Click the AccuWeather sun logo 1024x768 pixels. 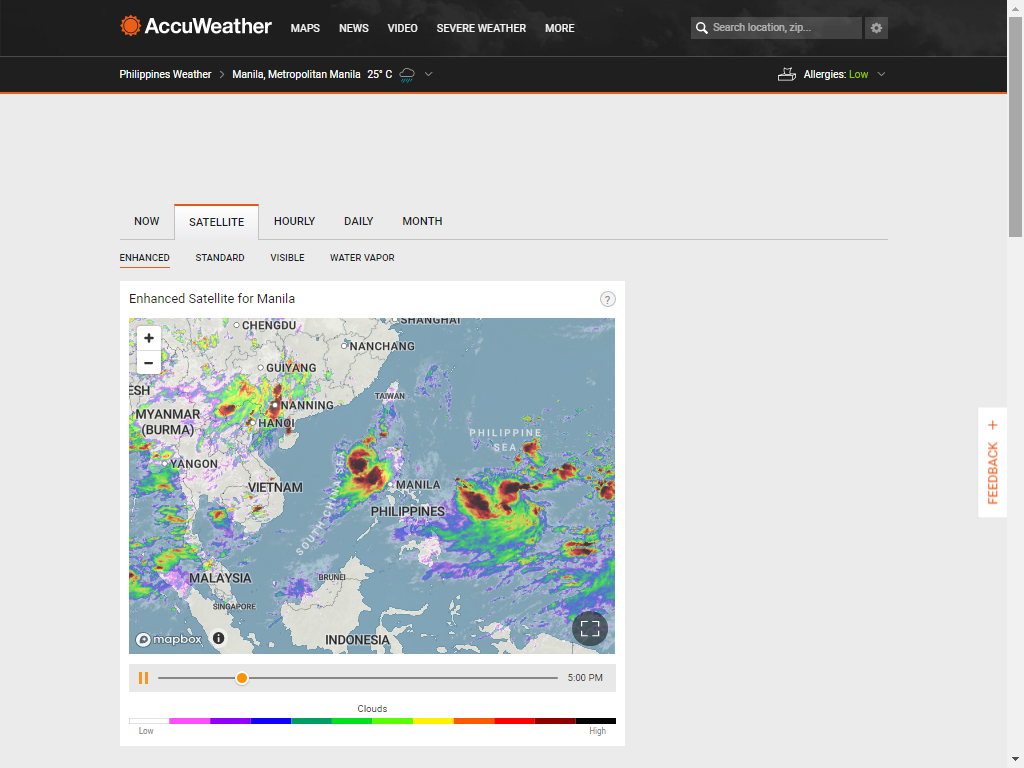(x=130, y=26)
